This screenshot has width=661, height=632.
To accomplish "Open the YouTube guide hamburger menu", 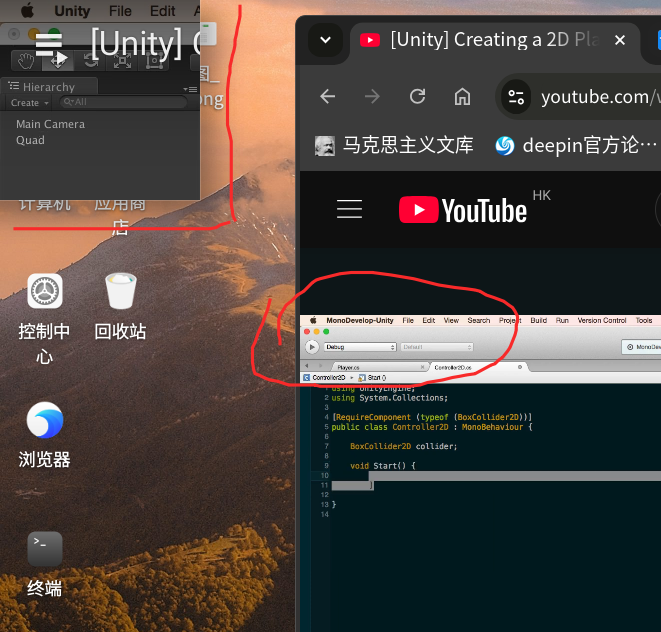I will [x=349, y=209].
